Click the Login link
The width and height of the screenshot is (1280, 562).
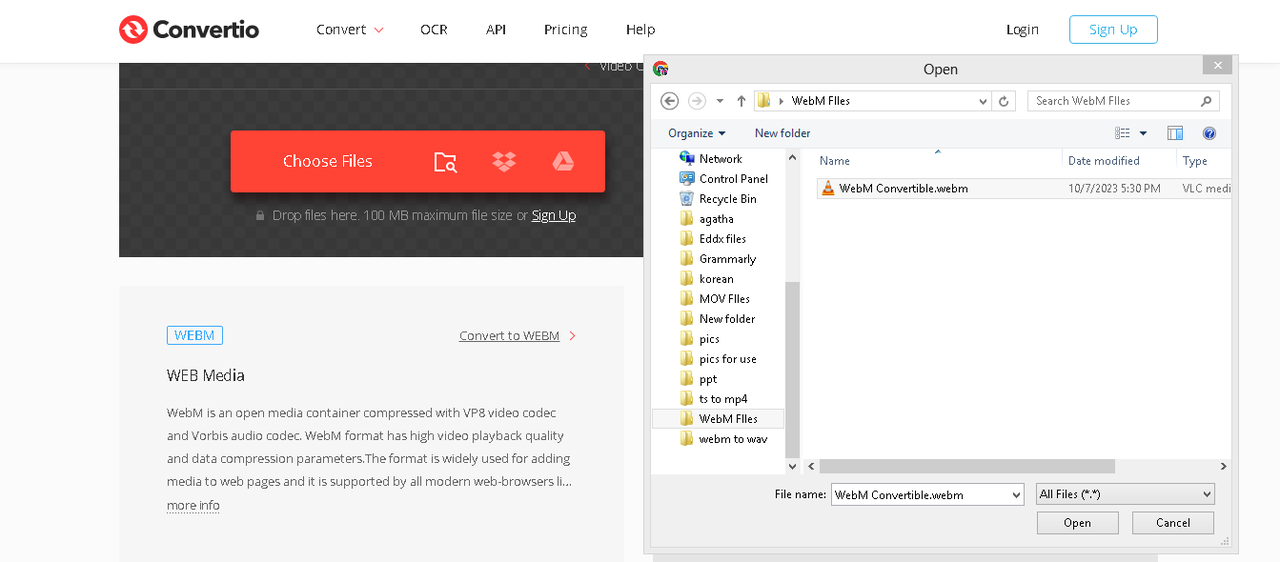[1022, 30]
